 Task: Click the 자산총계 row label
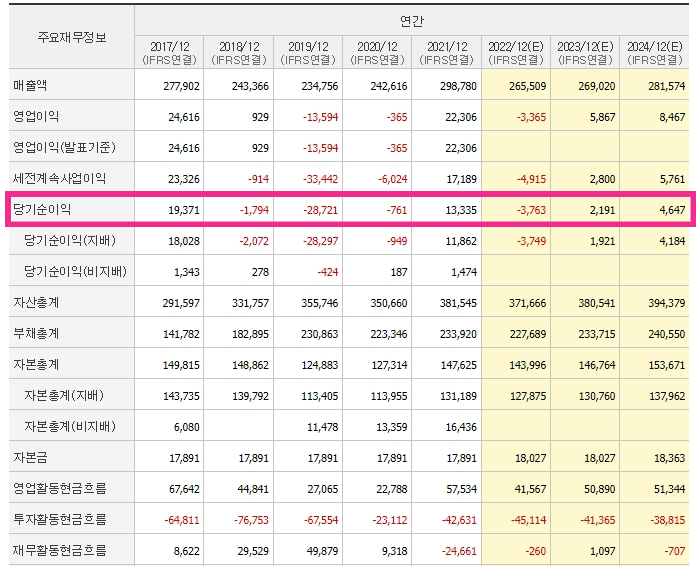coord(36,302)
